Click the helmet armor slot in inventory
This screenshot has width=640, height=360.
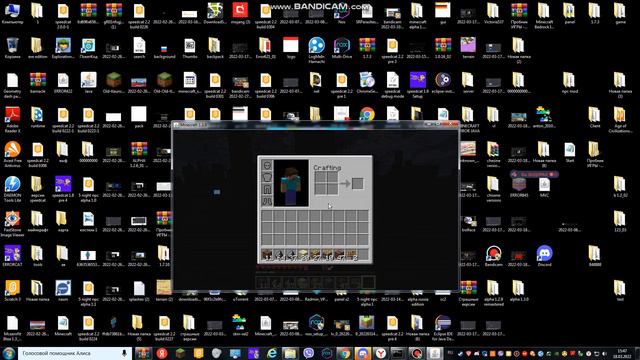click(267, 166)
